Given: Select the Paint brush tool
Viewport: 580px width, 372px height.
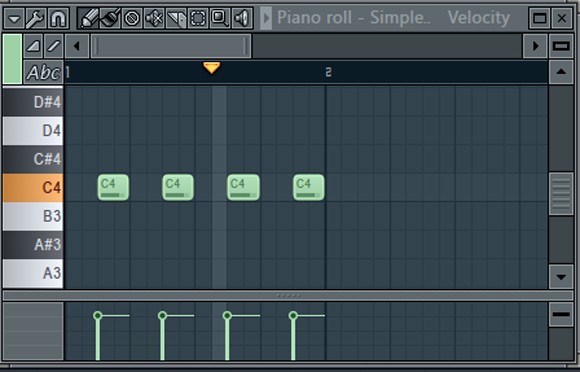Looking at the screenshot, I should pyautogui.click(x=110, y=18).
